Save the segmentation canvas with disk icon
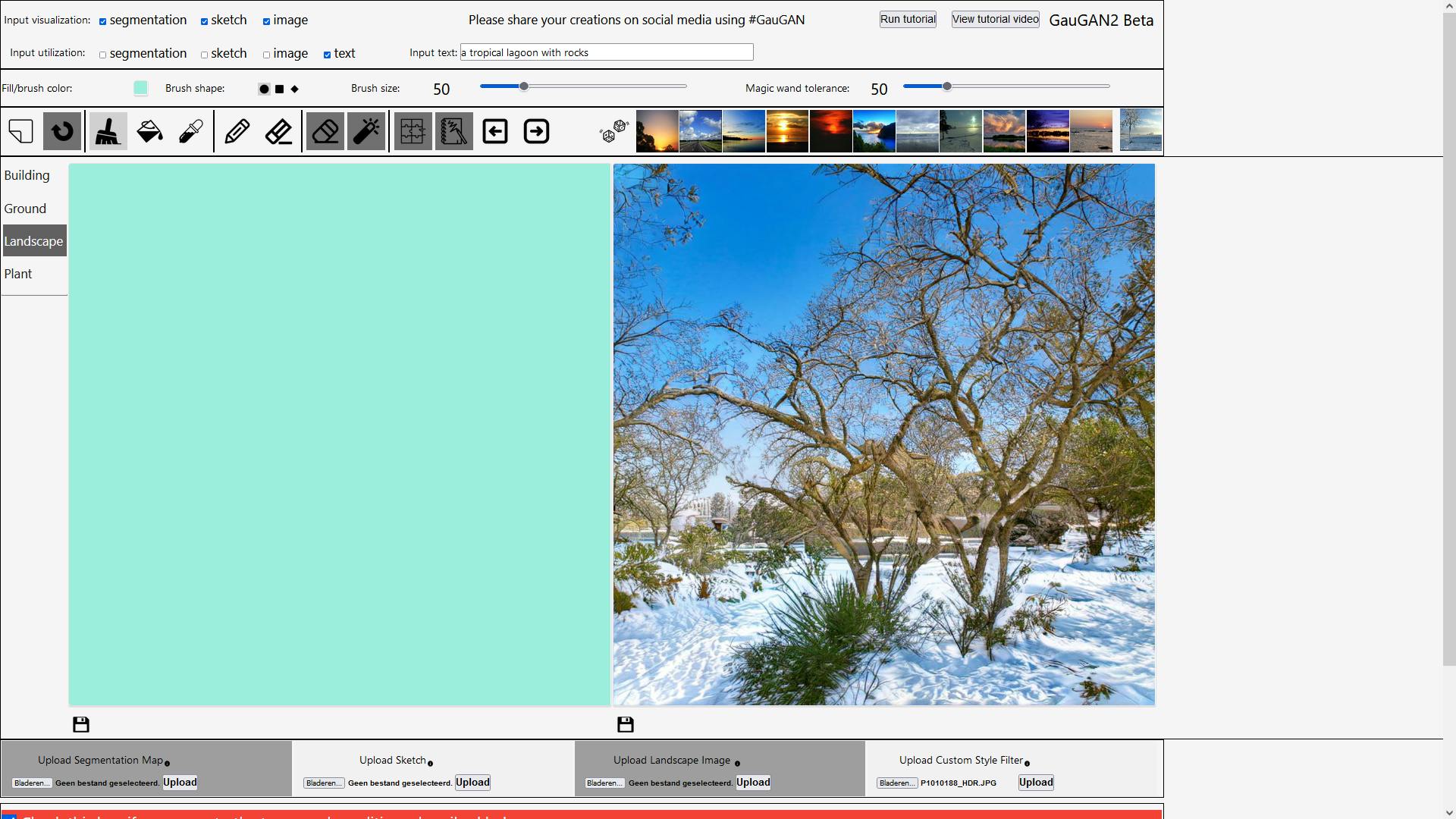Screen dimensions: 1456x819 (x=81, y=724)
